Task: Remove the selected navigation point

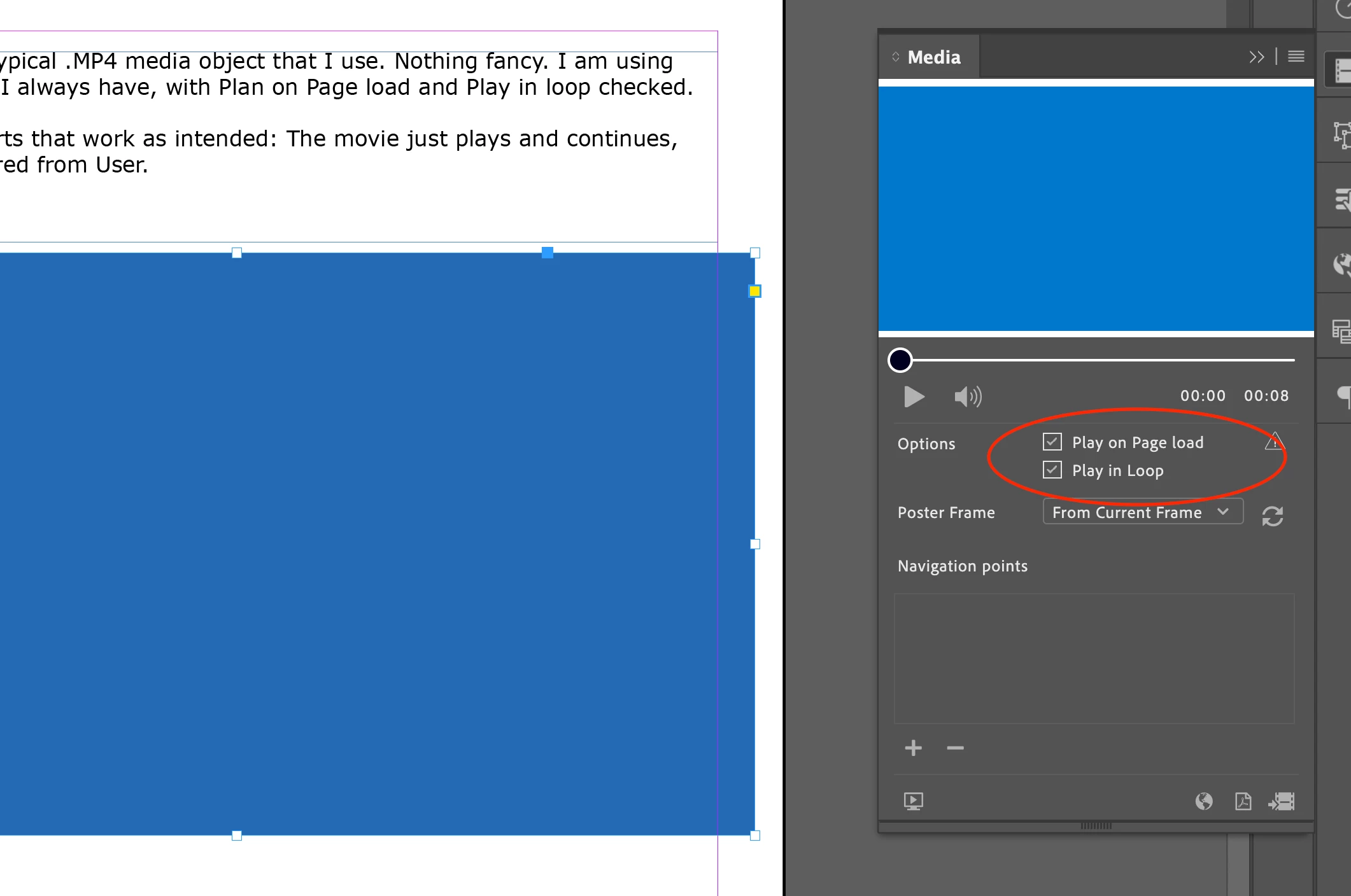Action: point(955,748)
